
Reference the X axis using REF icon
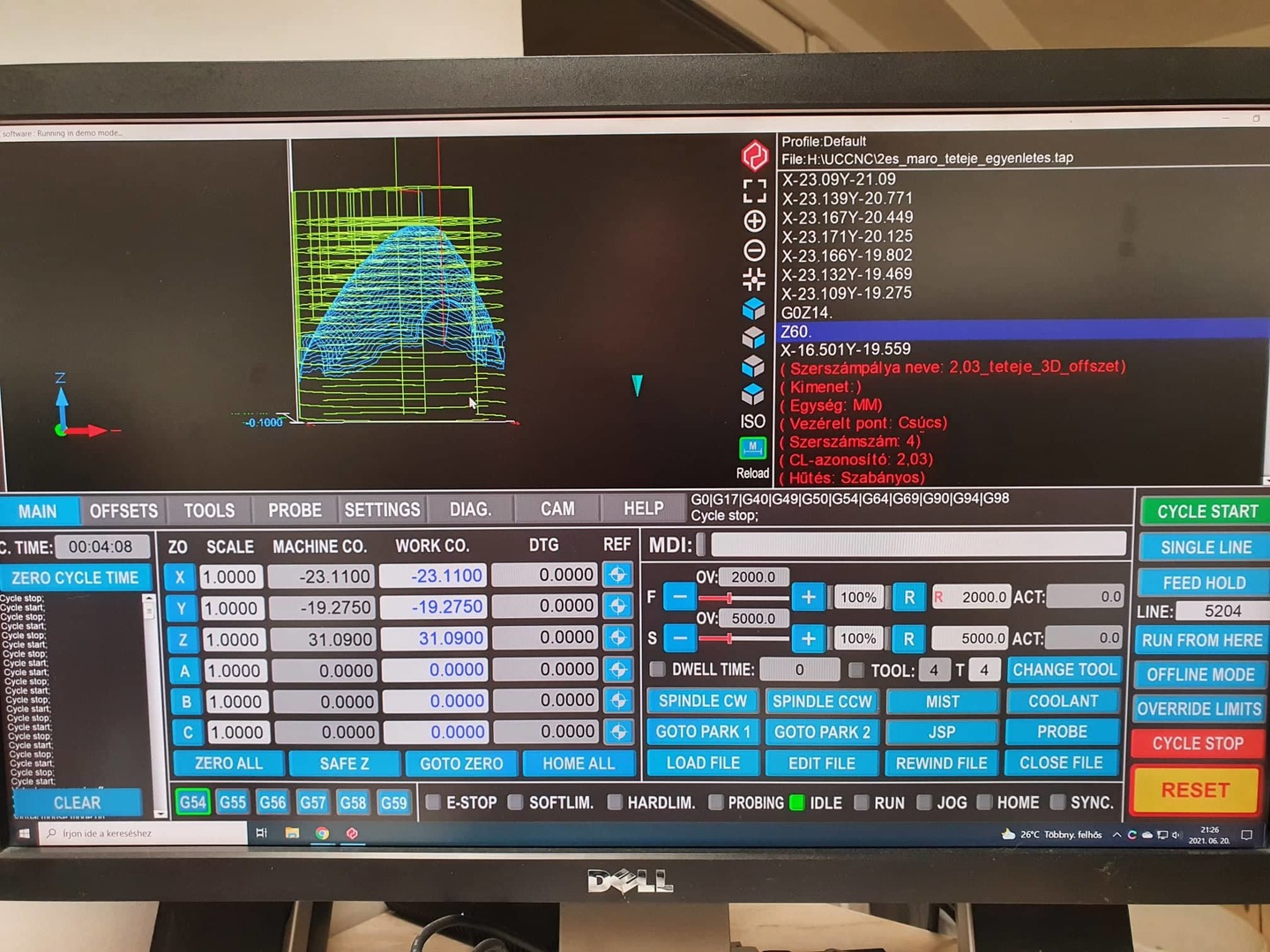(618, 576)
